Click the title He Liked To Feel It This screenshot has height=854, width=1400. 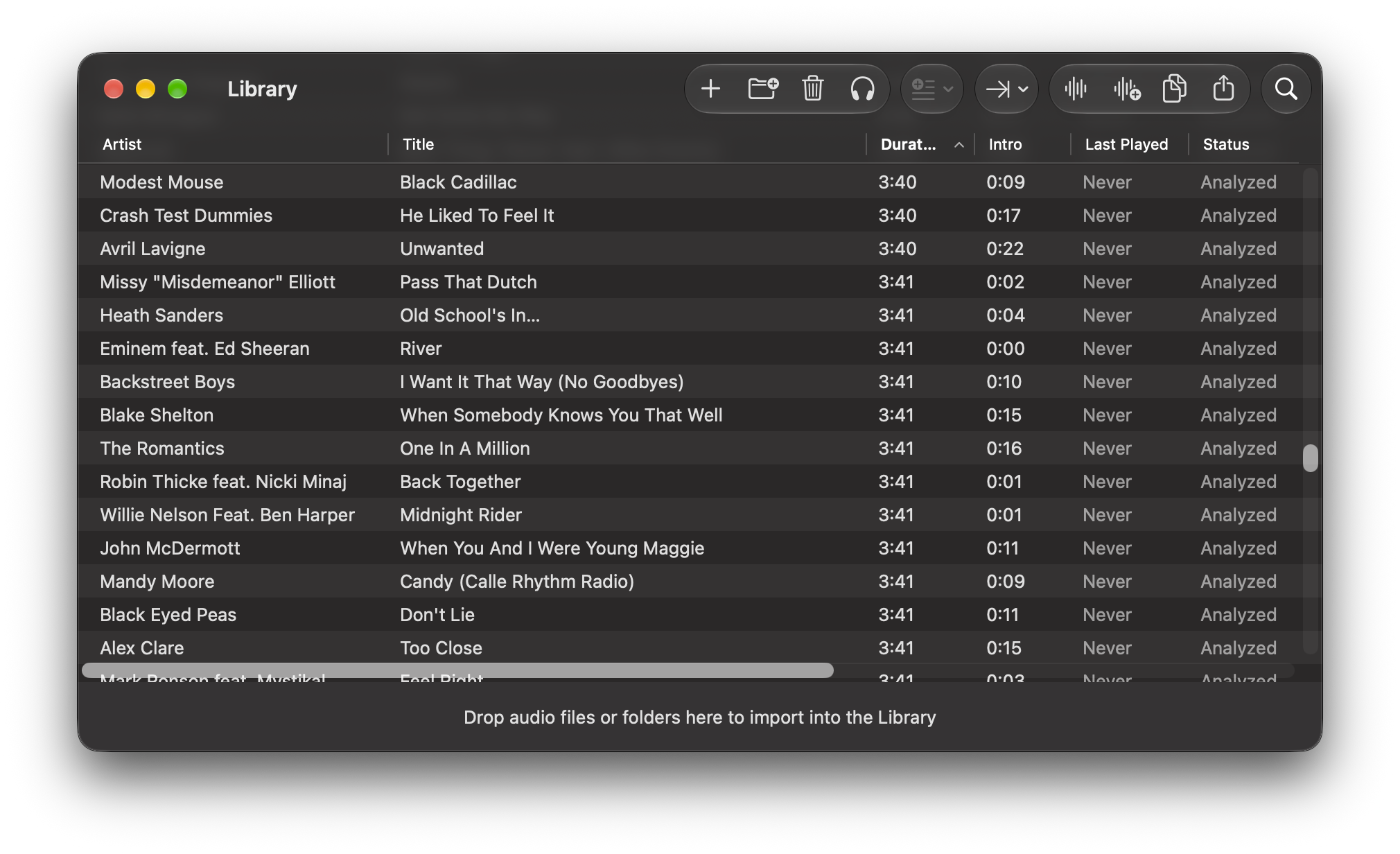point(477,215)
